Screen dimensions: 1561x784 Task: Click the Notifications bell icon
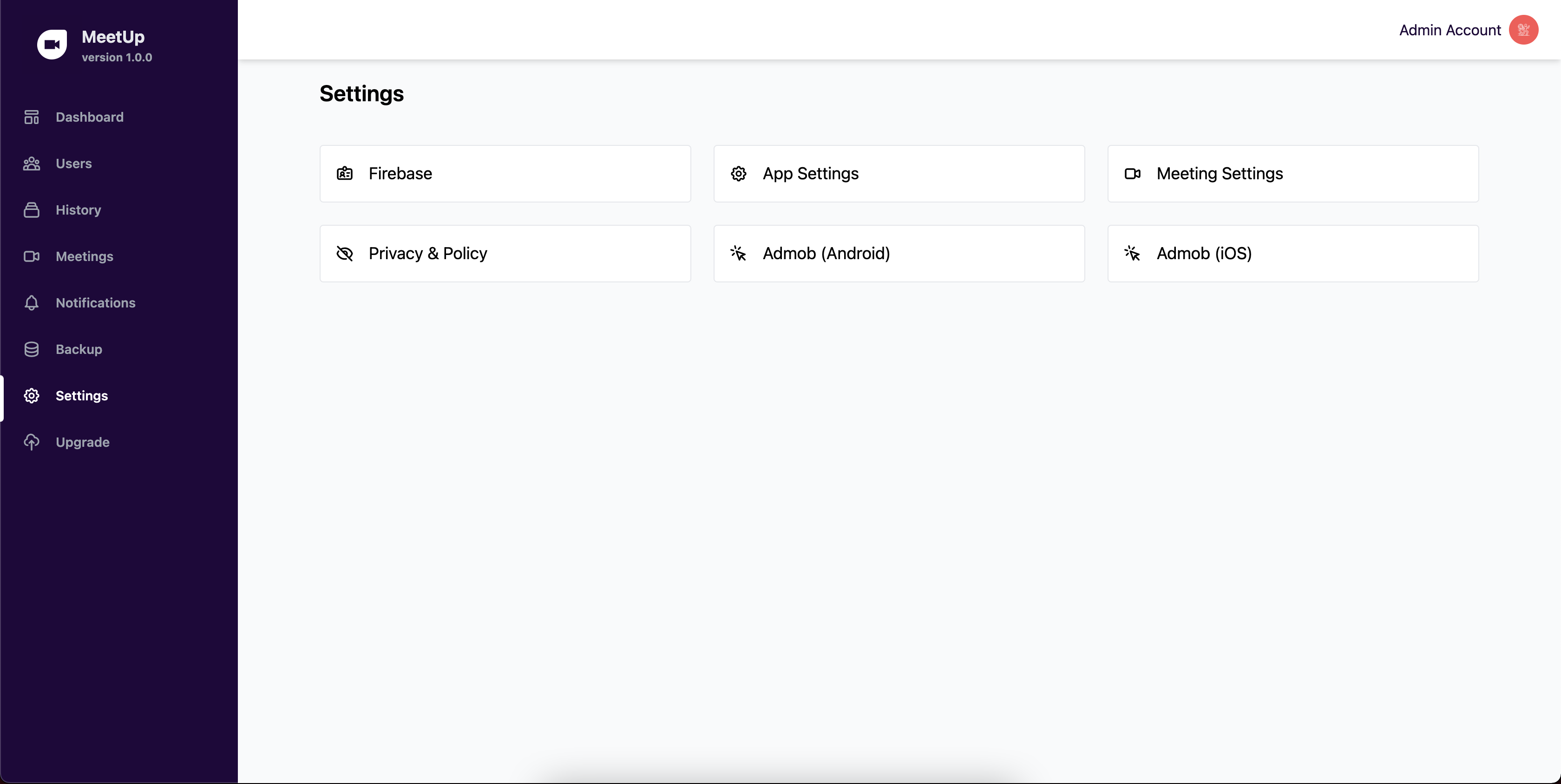click(x=32, y=303)
